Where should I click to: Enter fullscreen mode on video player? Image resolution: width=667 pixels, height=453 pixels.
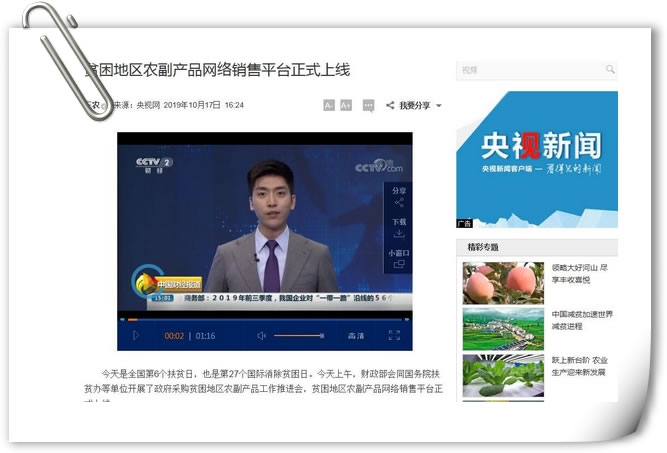coord(394,336)
